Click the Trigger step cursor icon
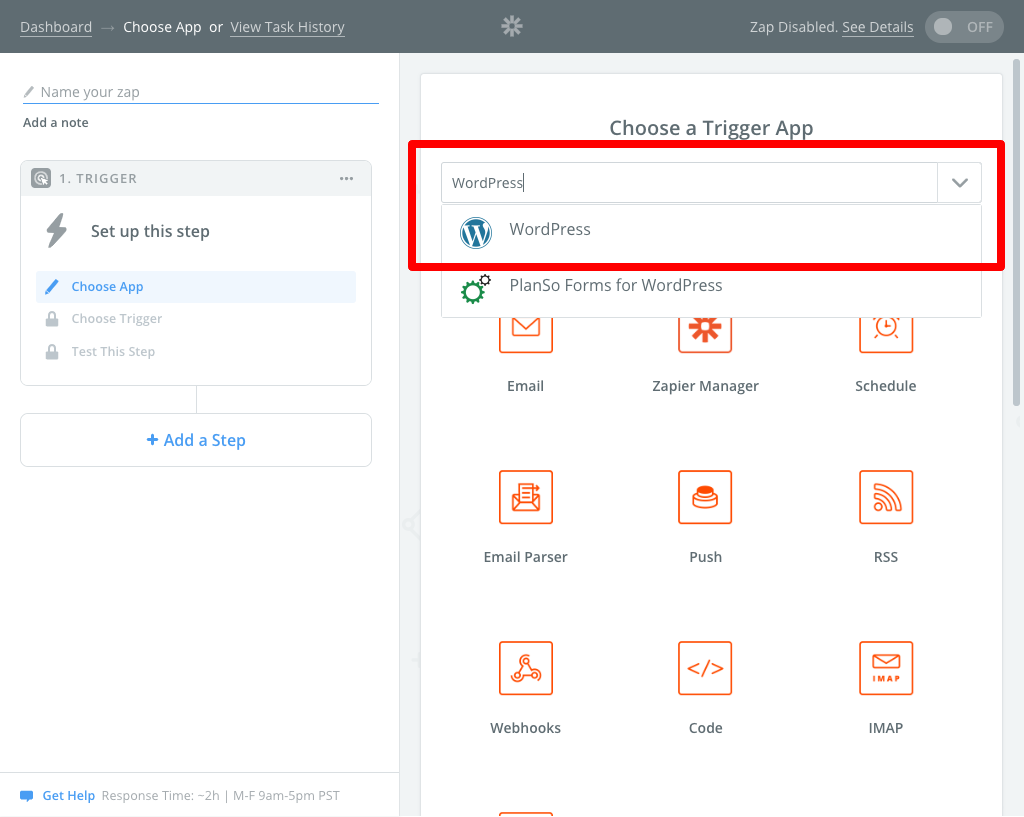Image resolution: width=1024 pixels, height=817 pixels. tap(41, 178)
